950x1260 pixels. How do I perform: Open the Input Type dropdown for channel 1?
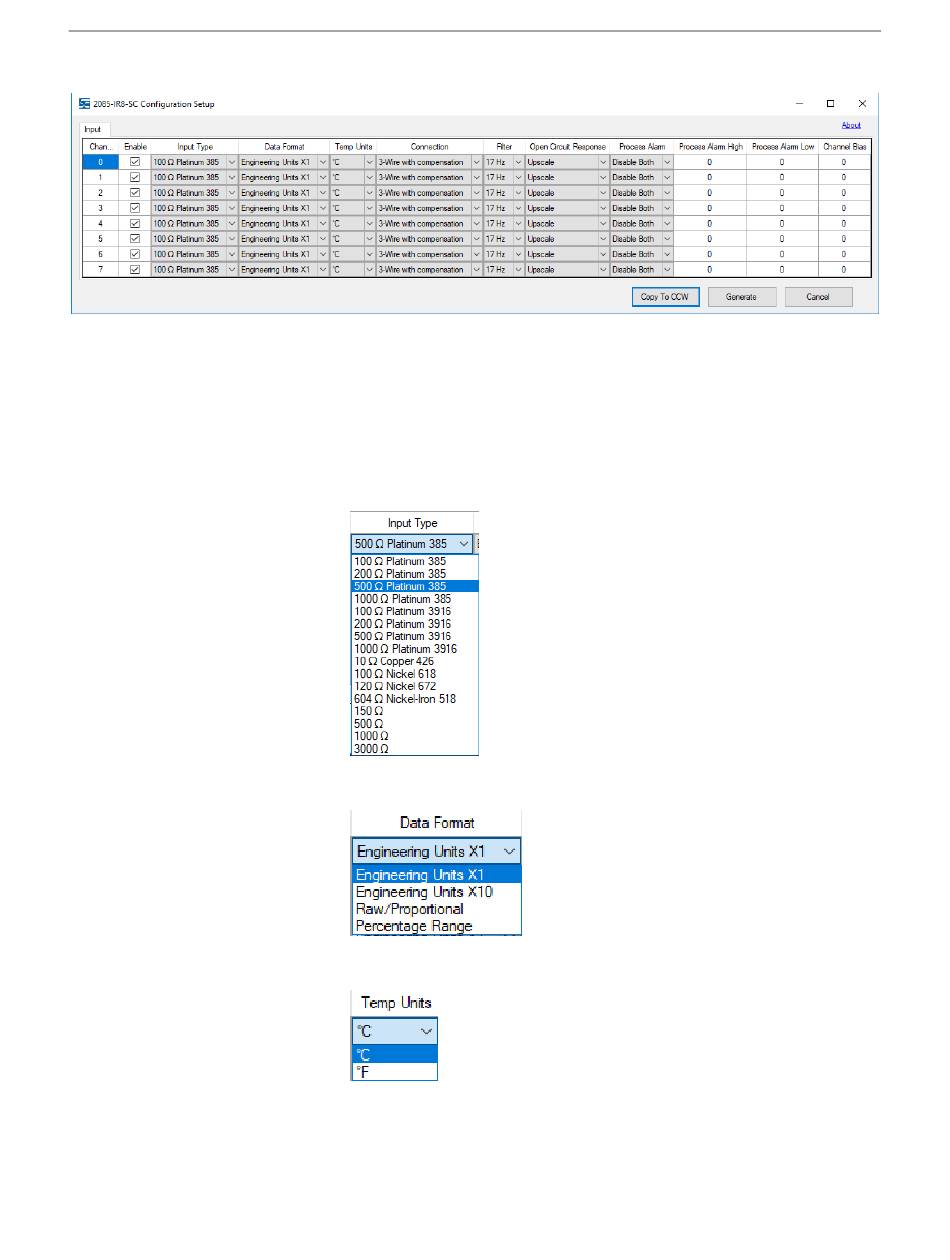coord(232,177)
